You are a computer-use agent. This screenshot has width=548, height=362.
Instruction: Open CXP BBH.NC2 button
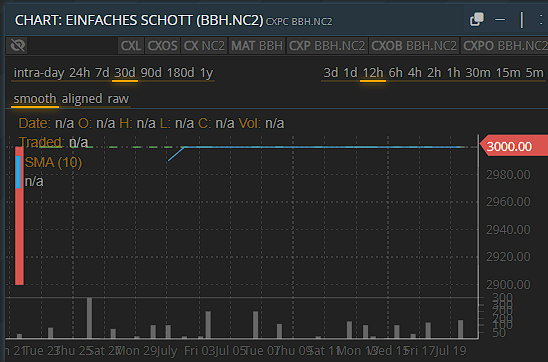(327, 46)
